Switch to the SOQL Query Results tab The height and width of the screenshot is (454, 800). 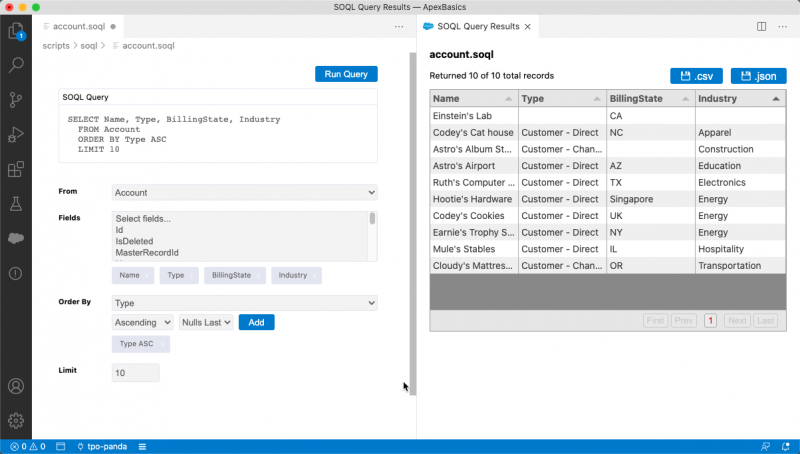point(478,27)
